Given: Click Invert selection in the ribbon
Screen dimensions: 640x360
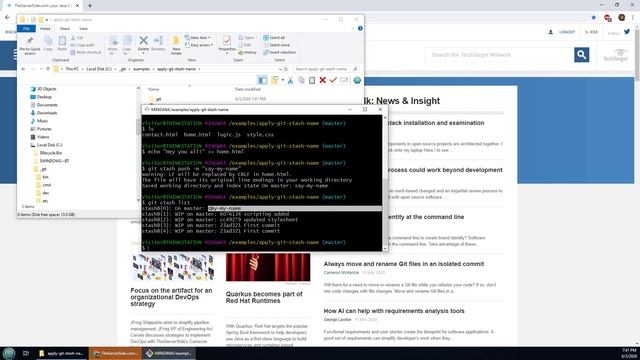Looking at the screenshot, I should (x=280, y=52).
